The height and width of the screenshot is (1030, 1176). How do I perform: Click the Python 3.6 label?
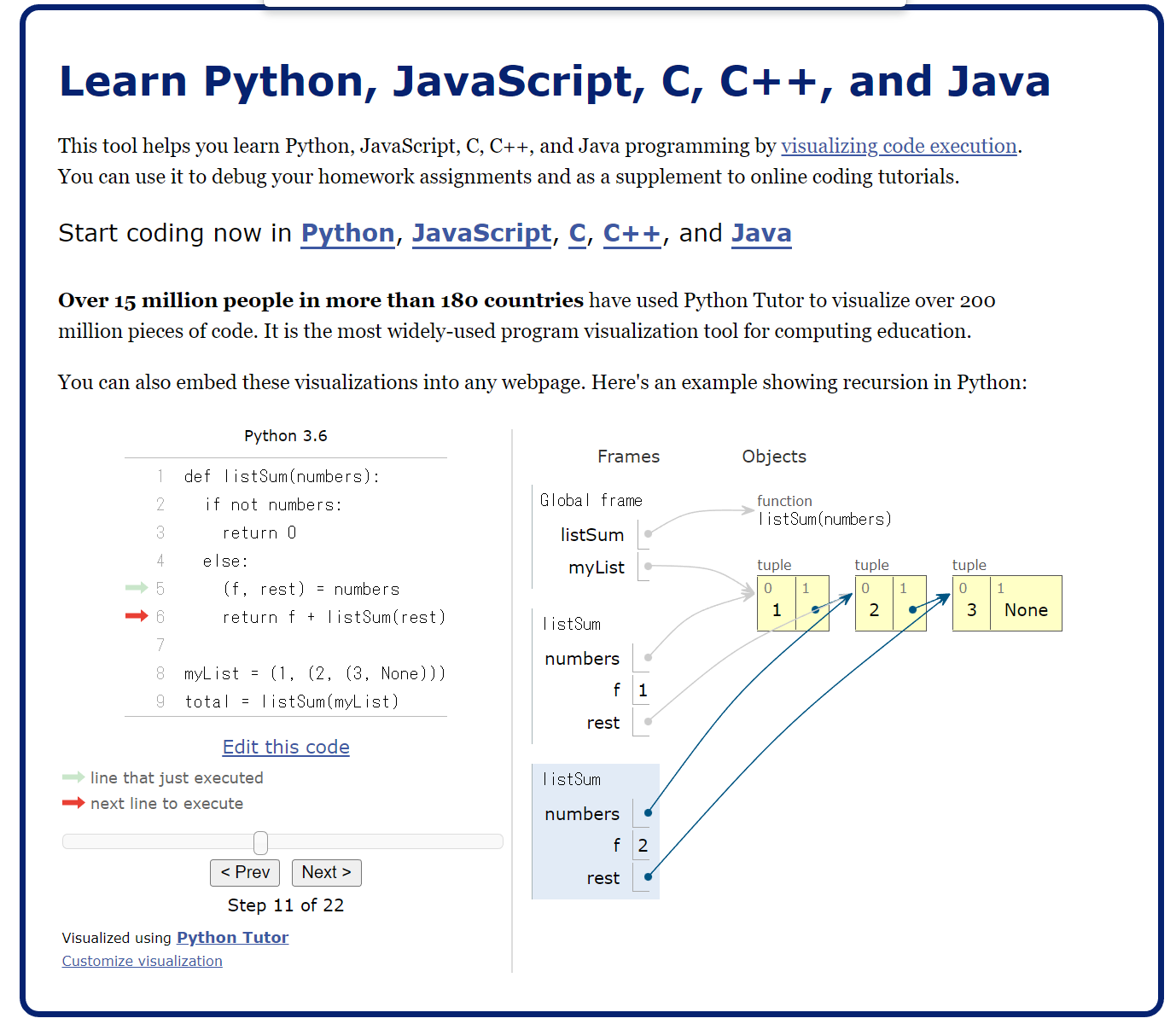tap(286, 436)
